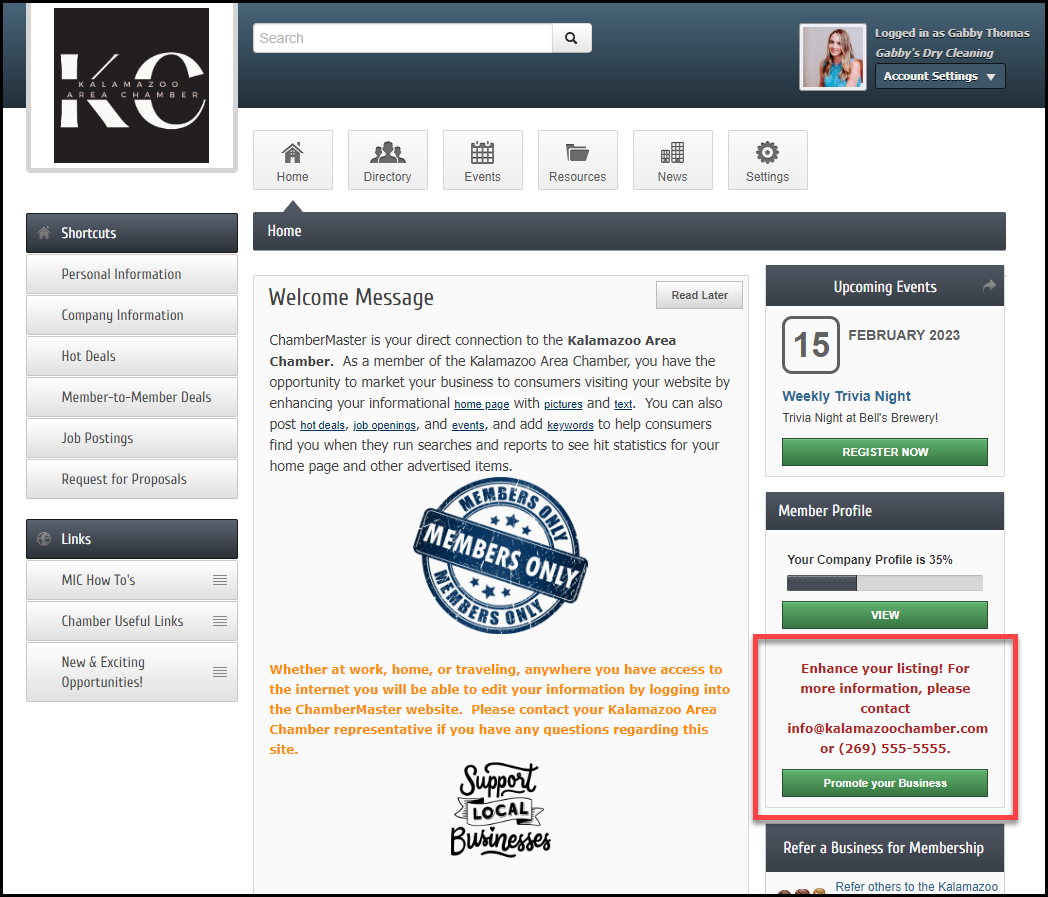Image resolution: width=1048 pixels, height=897 pixels.
Task: Click Promote your Business button
Action: click(884, 783)
